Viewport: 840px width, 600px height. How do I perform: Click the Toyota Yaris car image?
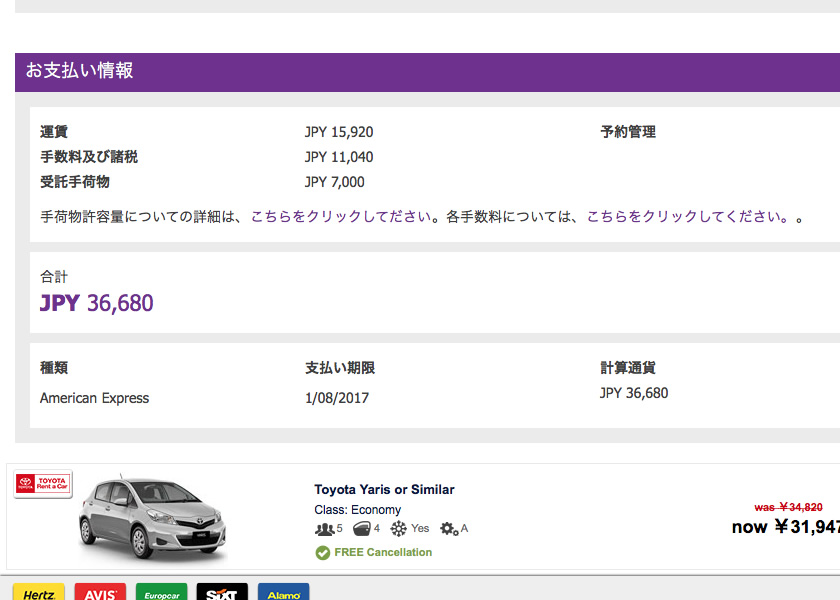[152, 518]
